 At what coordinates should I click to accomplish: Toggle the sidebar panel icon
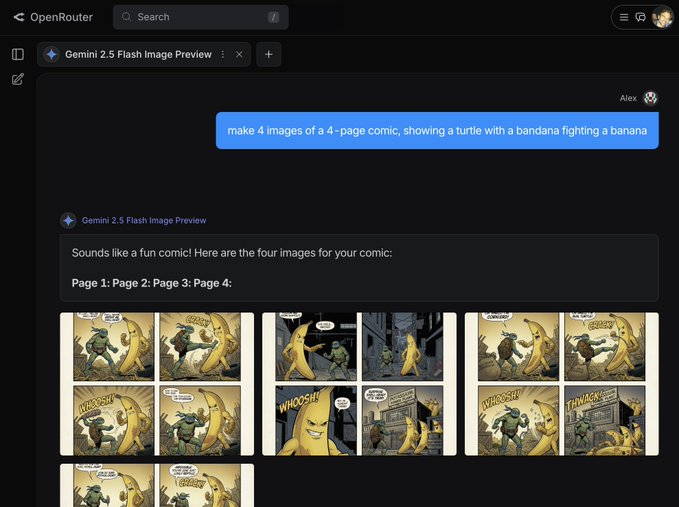18,54
